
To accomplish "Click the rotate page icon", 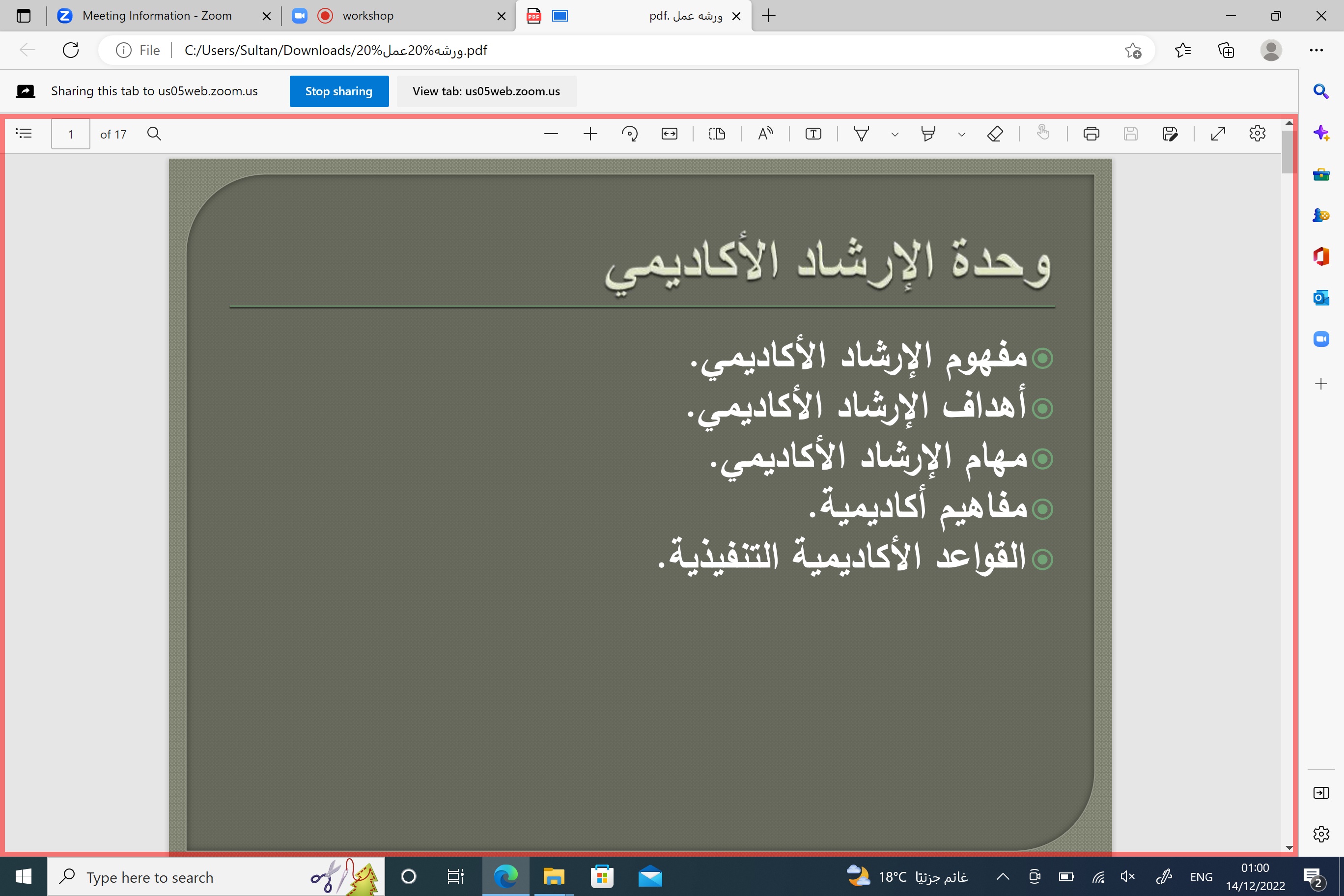I will pos(629,134).
